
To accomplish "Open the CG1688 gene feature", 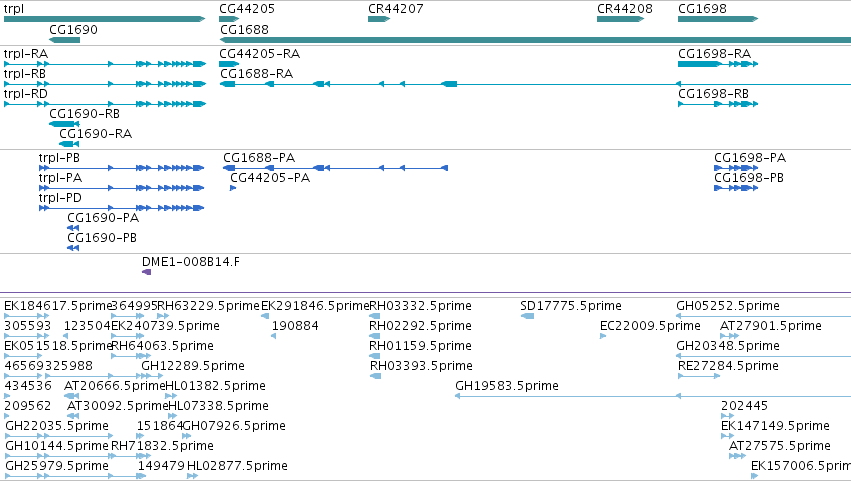I will [x=535, y=40].
